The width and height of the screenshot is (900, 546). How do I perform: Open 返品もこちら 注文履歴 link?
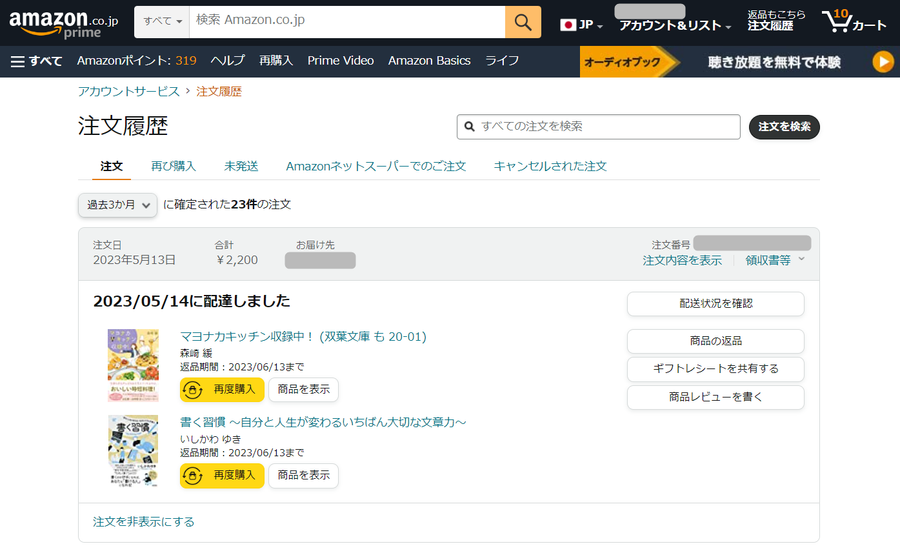tap(776, 21)
